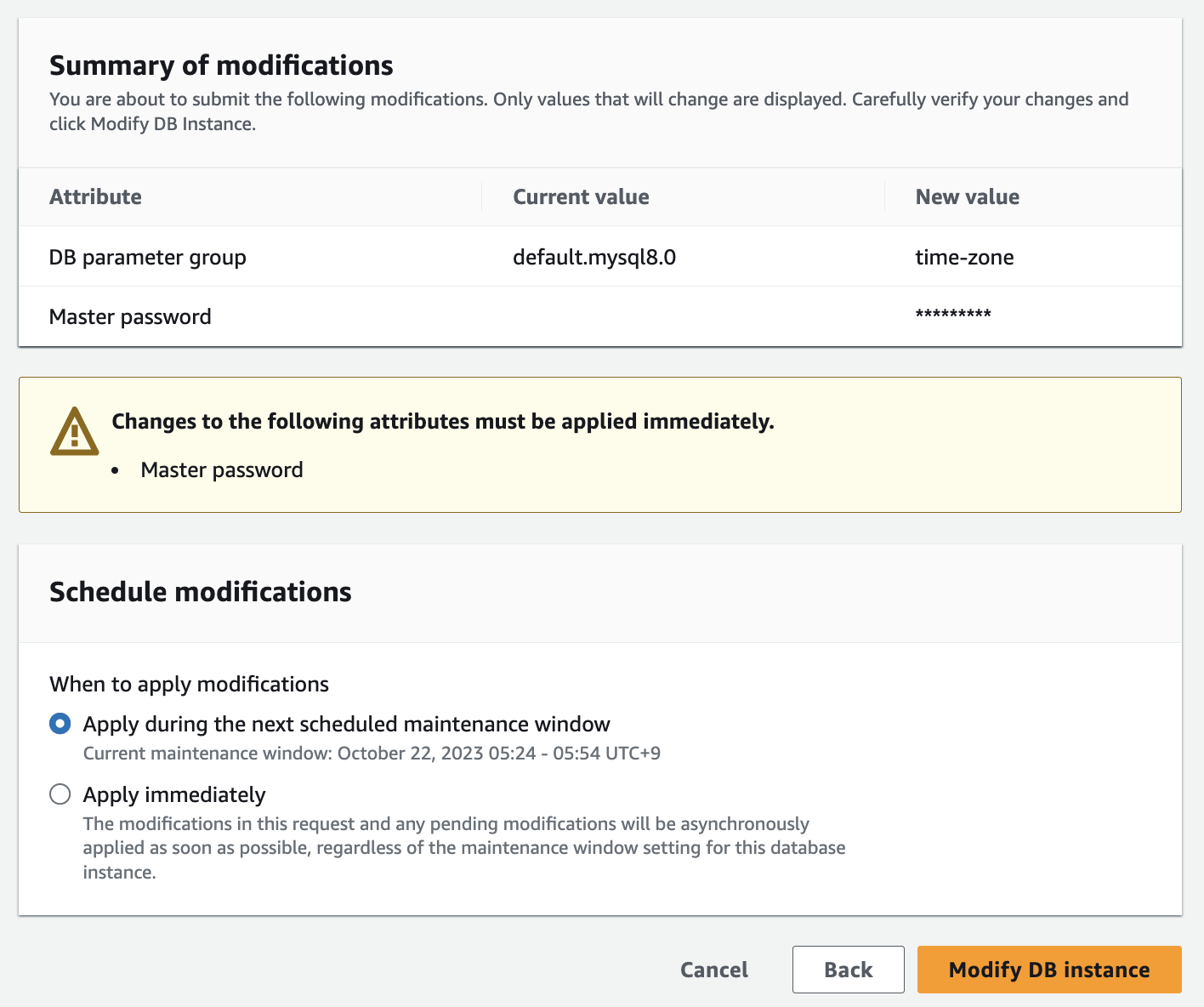Screen dimensions: 1204x1007
Task: Click the immediate changes warning message text
Action: [x=442, y=421]
